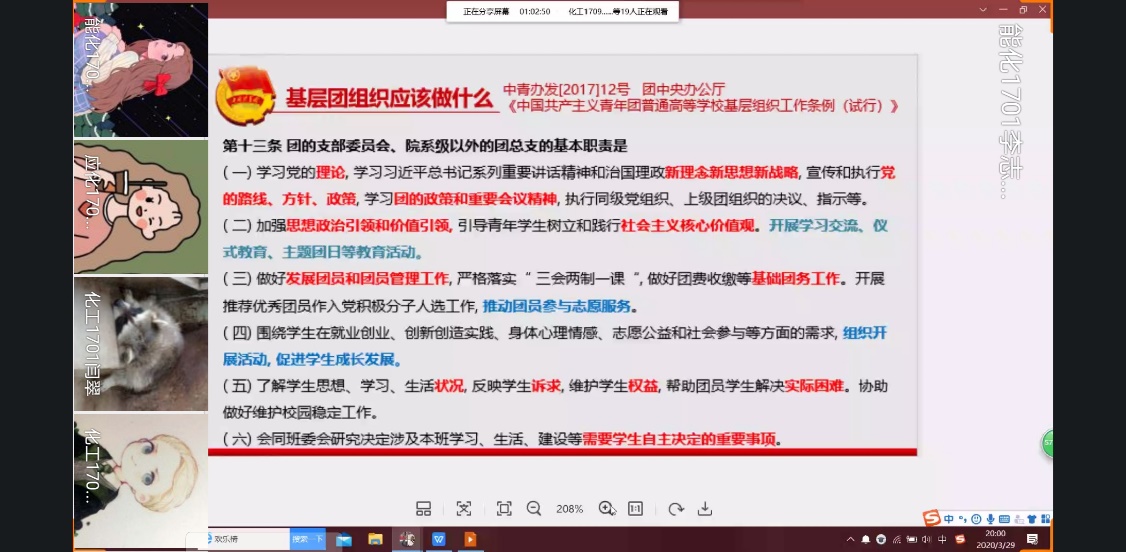Click the 搜索一下 search button

click(307, 539)
